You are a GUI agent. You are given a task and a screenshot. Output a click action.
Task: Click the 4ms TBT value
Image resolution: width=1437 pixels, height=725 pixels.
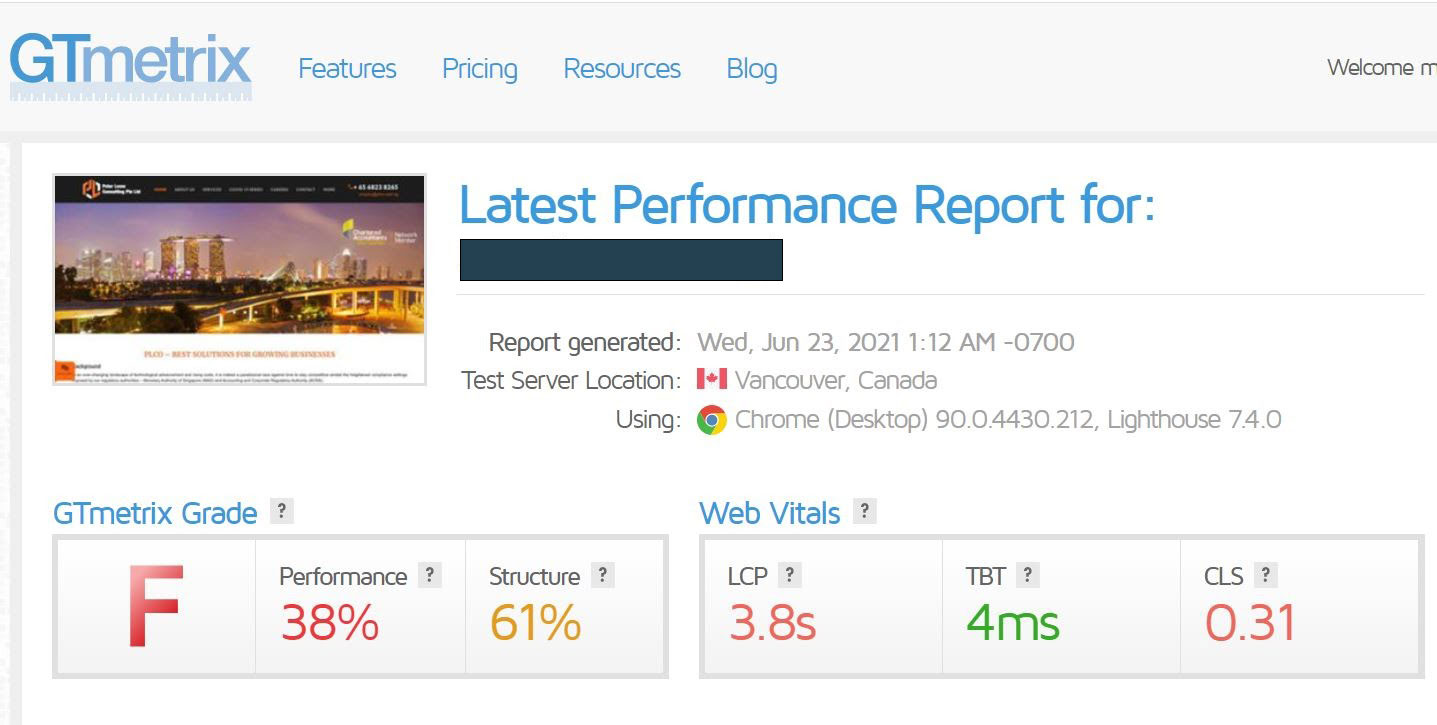click(x=1012, y=623)
